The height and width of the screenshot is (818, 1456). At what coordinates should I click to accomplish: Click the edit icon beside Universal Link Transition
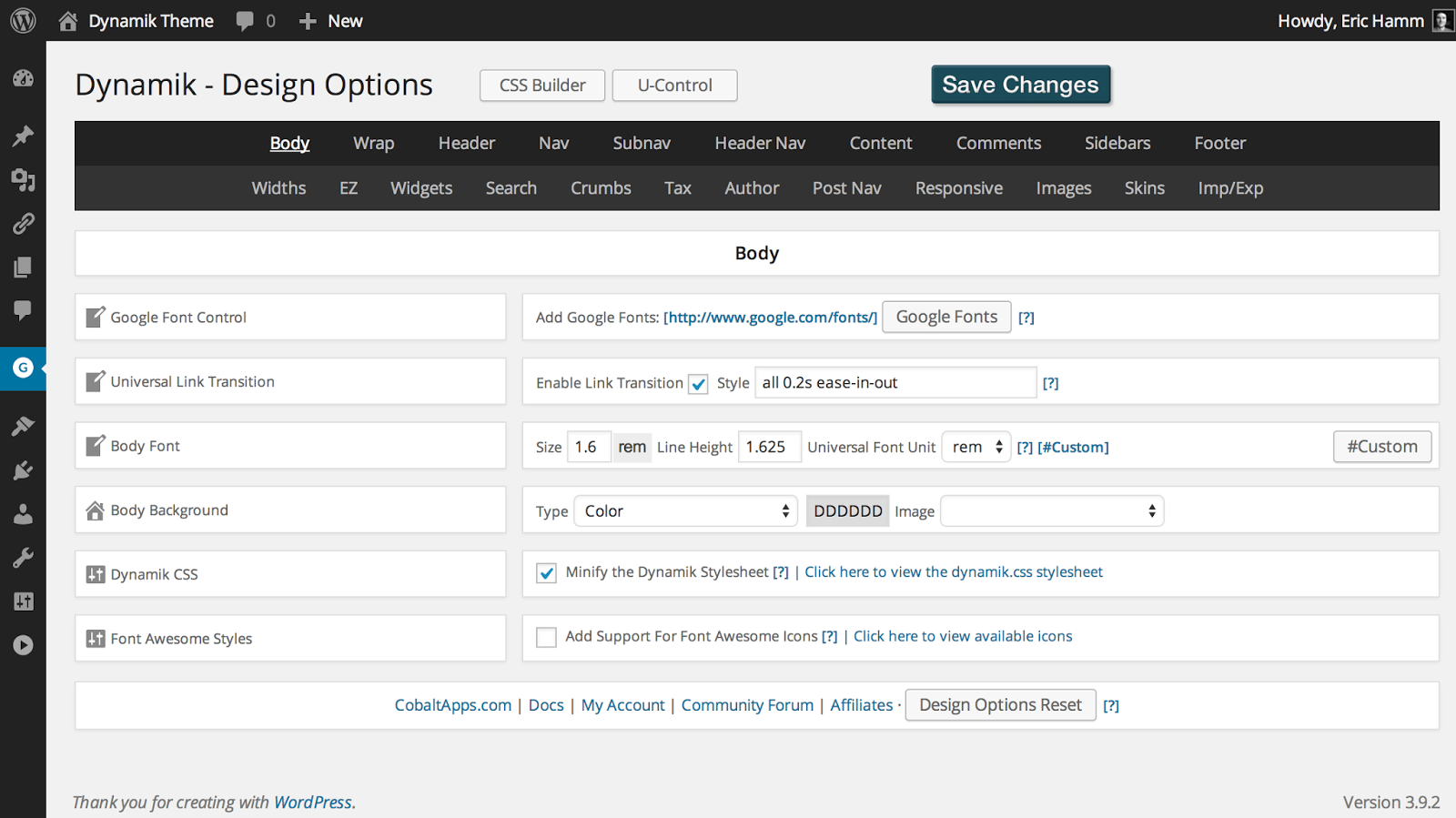point(96,381)
